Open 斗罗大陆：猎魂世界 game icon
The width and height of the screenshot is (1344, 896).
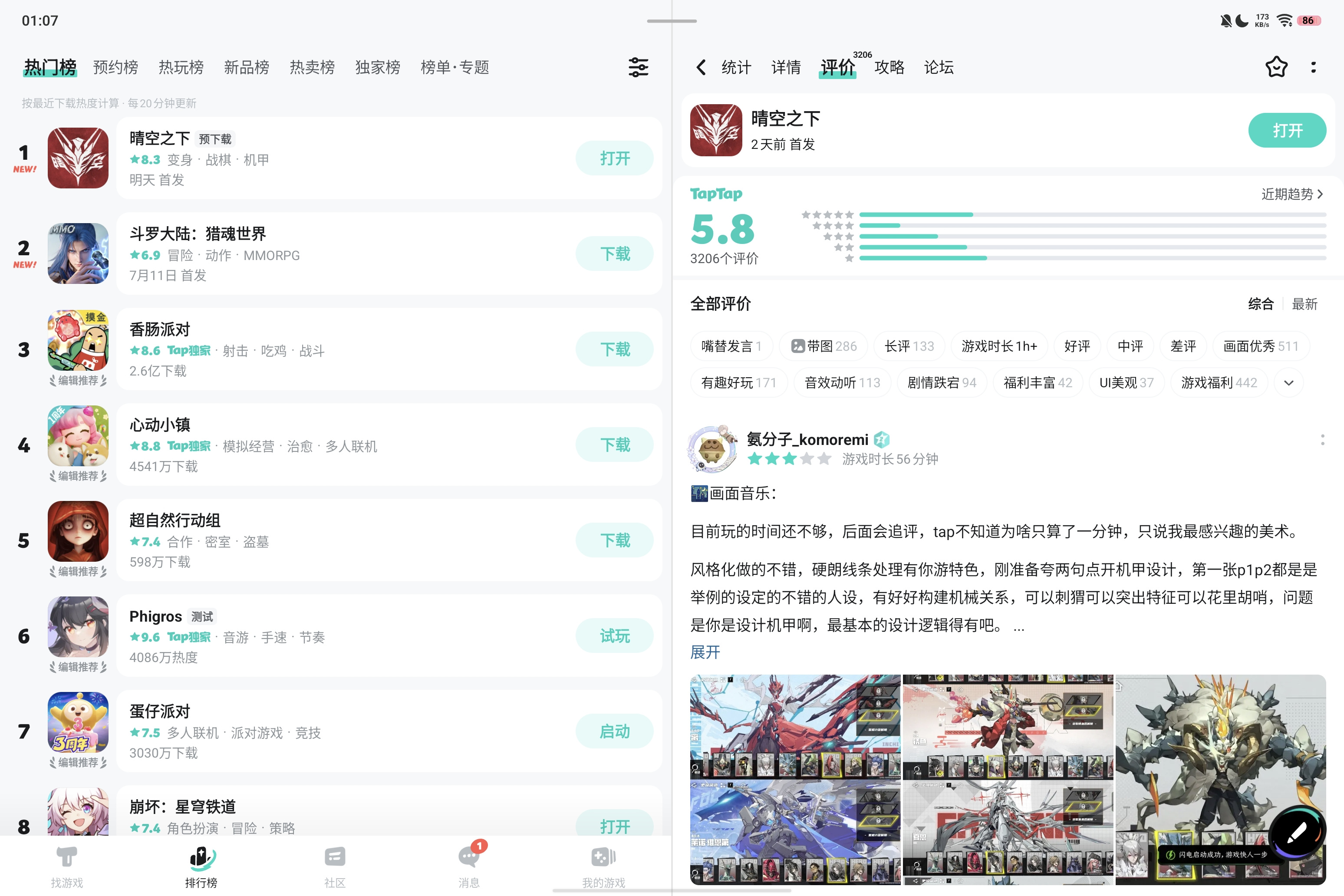click(x=78, y=253)
